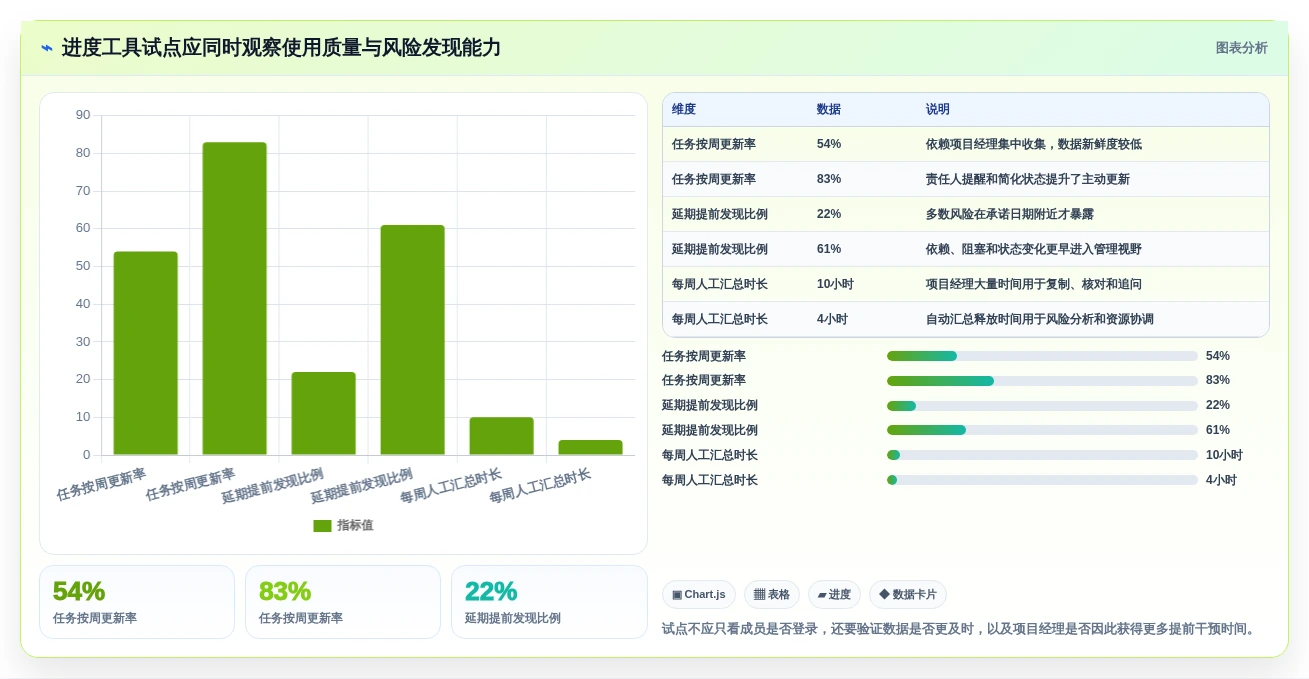Click 每周人工汇总时长 in the 10小时 table row

tap(720, 284)
